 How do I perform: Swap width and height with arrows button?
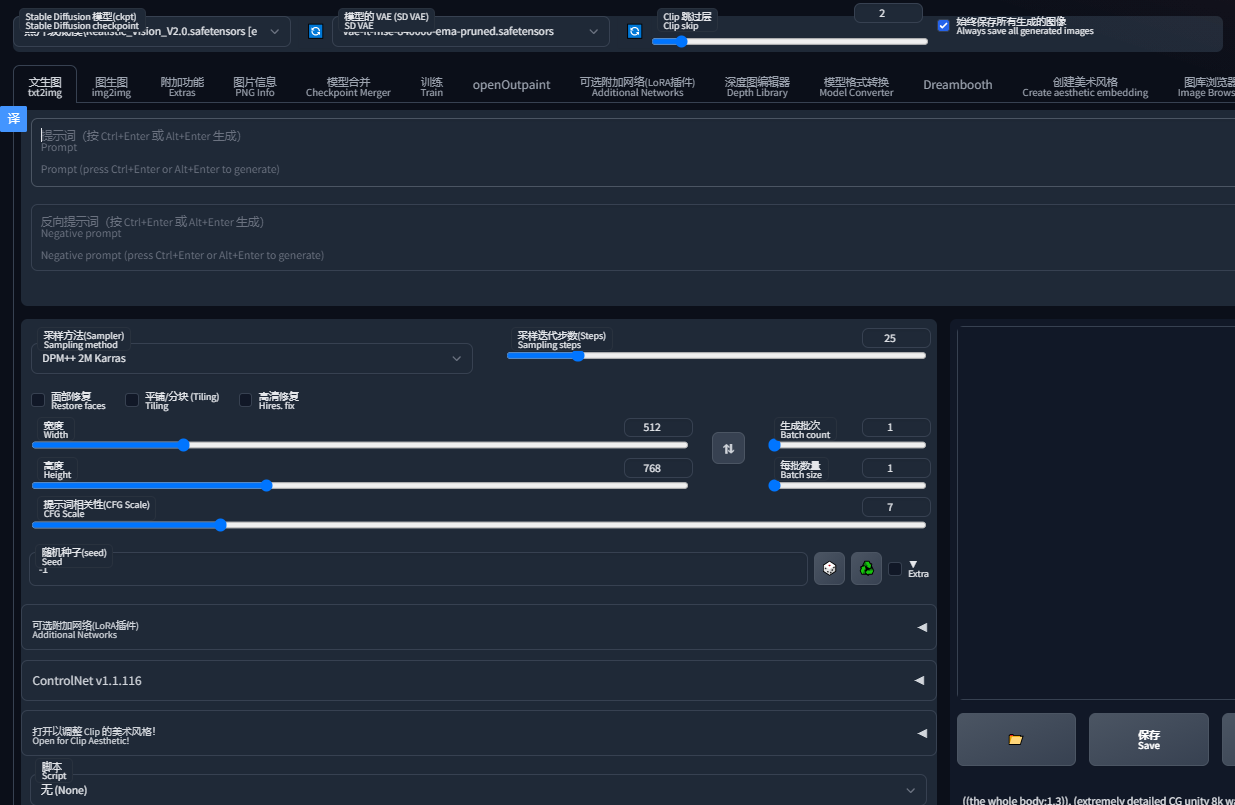(728, 448)
